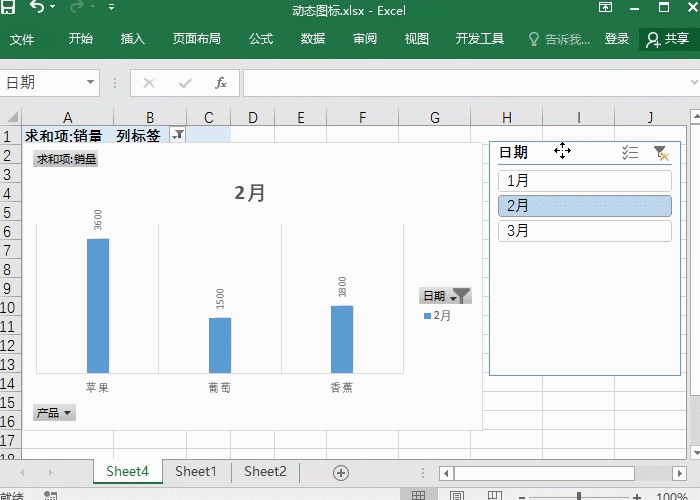Click the chart title 2月
Image resolution: width=700 pixels, height=500 pixels.
point(250,193)
